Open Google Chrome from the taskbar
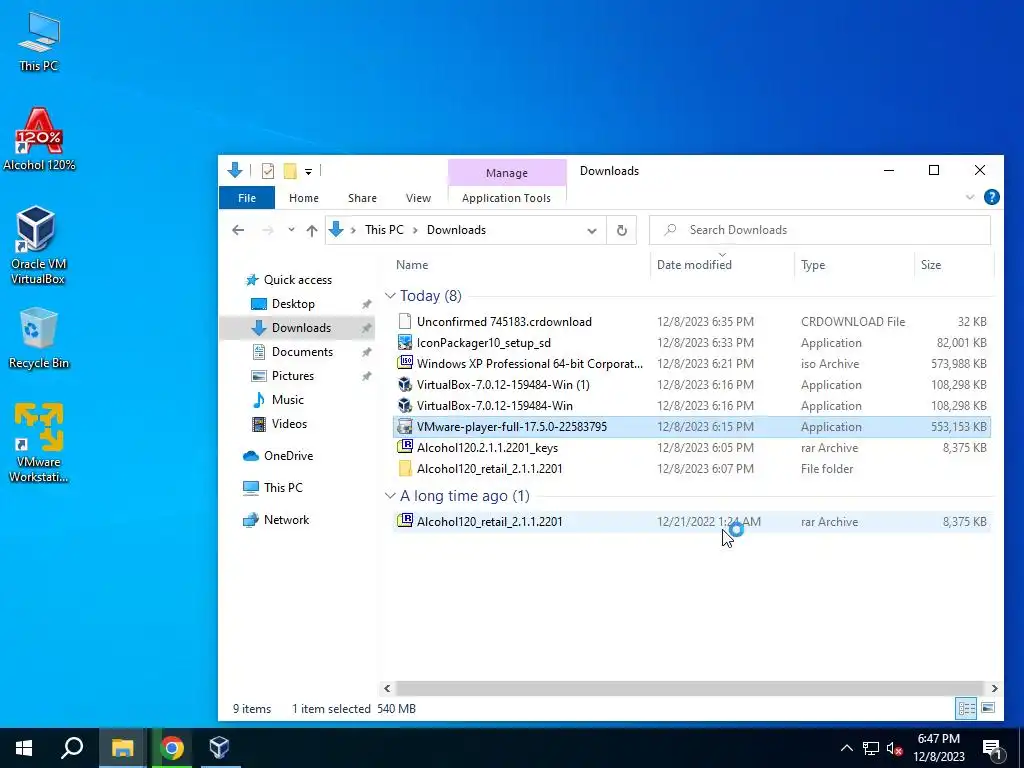 (172, 748)
